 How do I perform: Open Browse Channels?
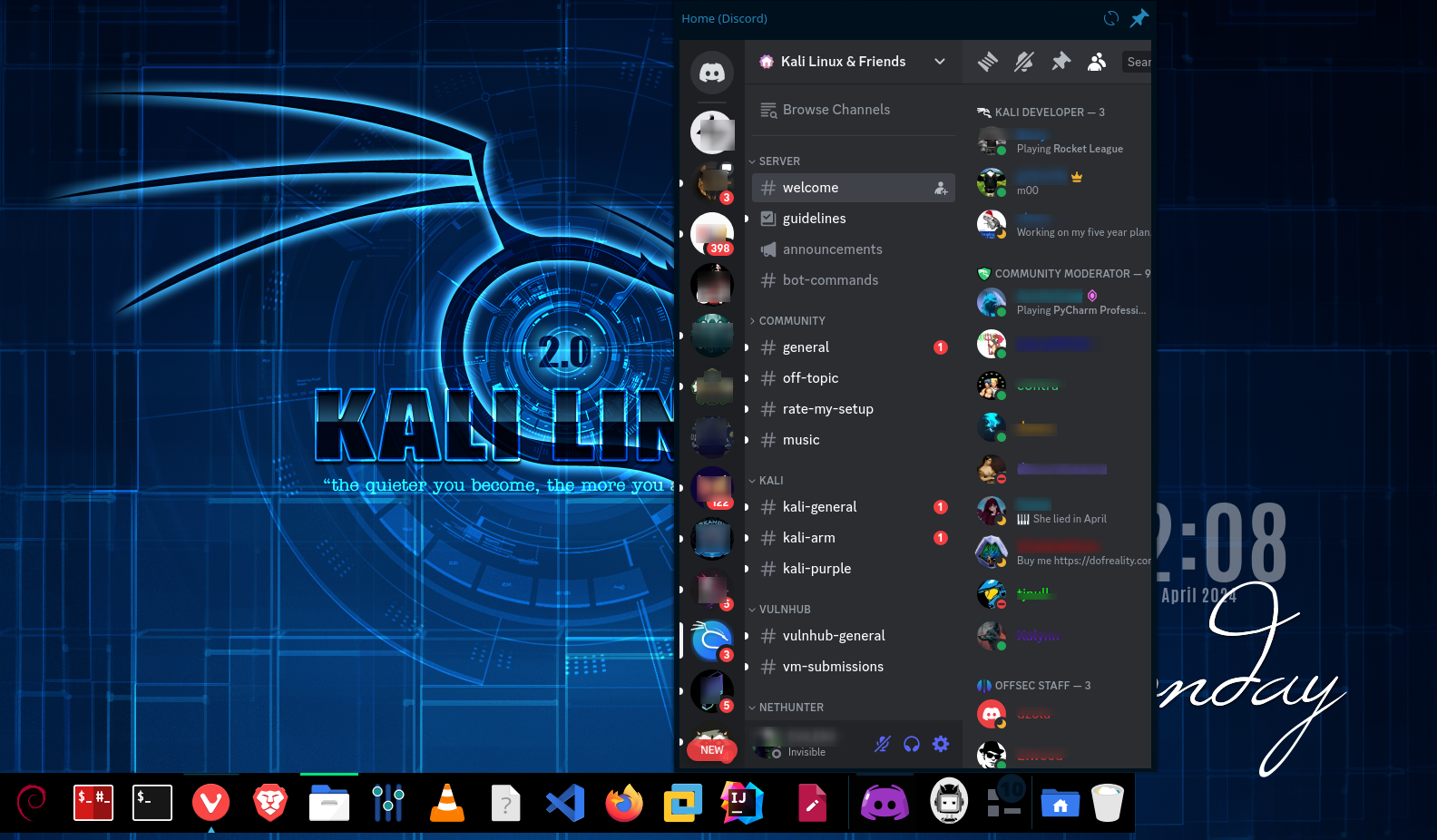[x=854, y=110]
